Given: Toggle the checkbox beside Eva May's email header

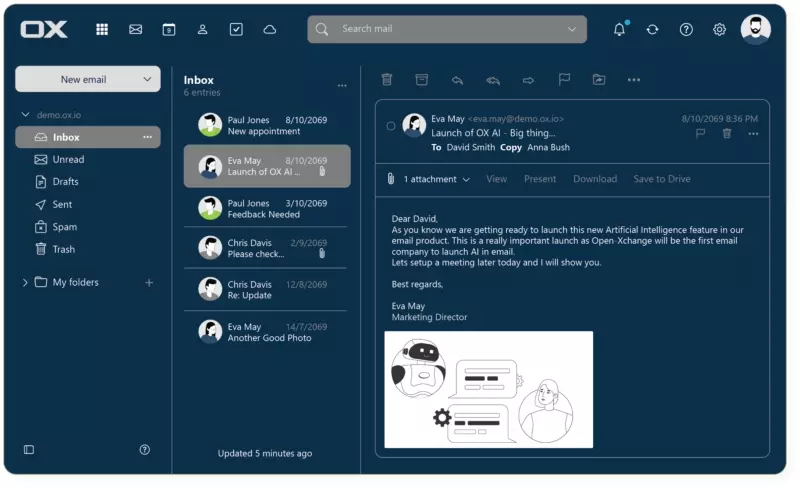Looking at the screenshot, I should click(391, 126).
